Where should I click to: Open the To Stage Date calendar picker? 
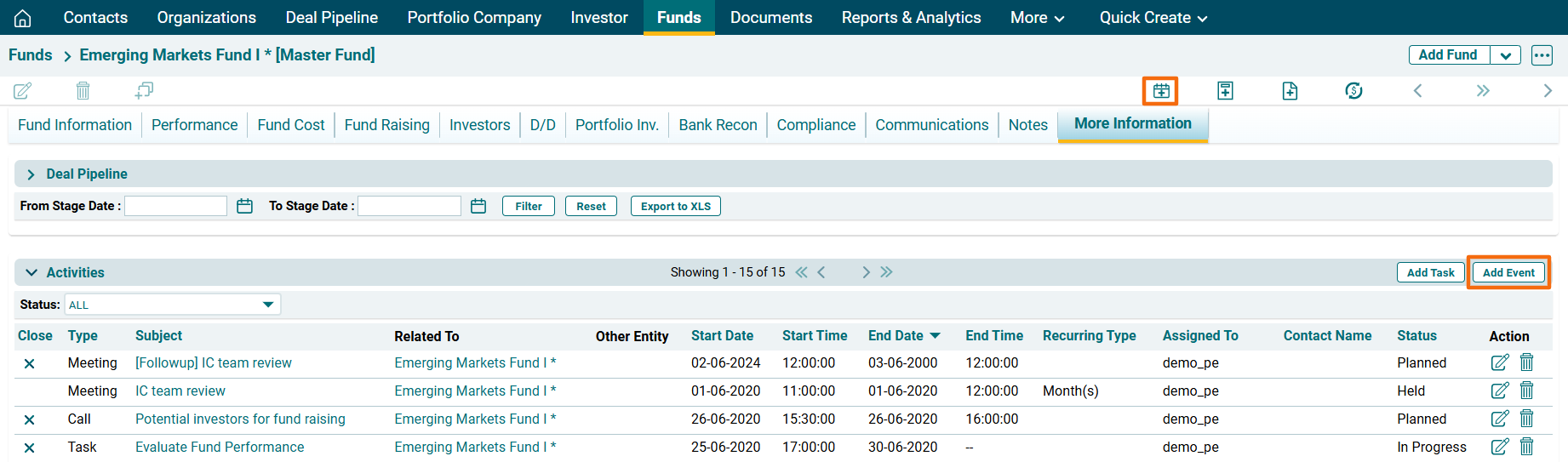[x=478, y=206]
